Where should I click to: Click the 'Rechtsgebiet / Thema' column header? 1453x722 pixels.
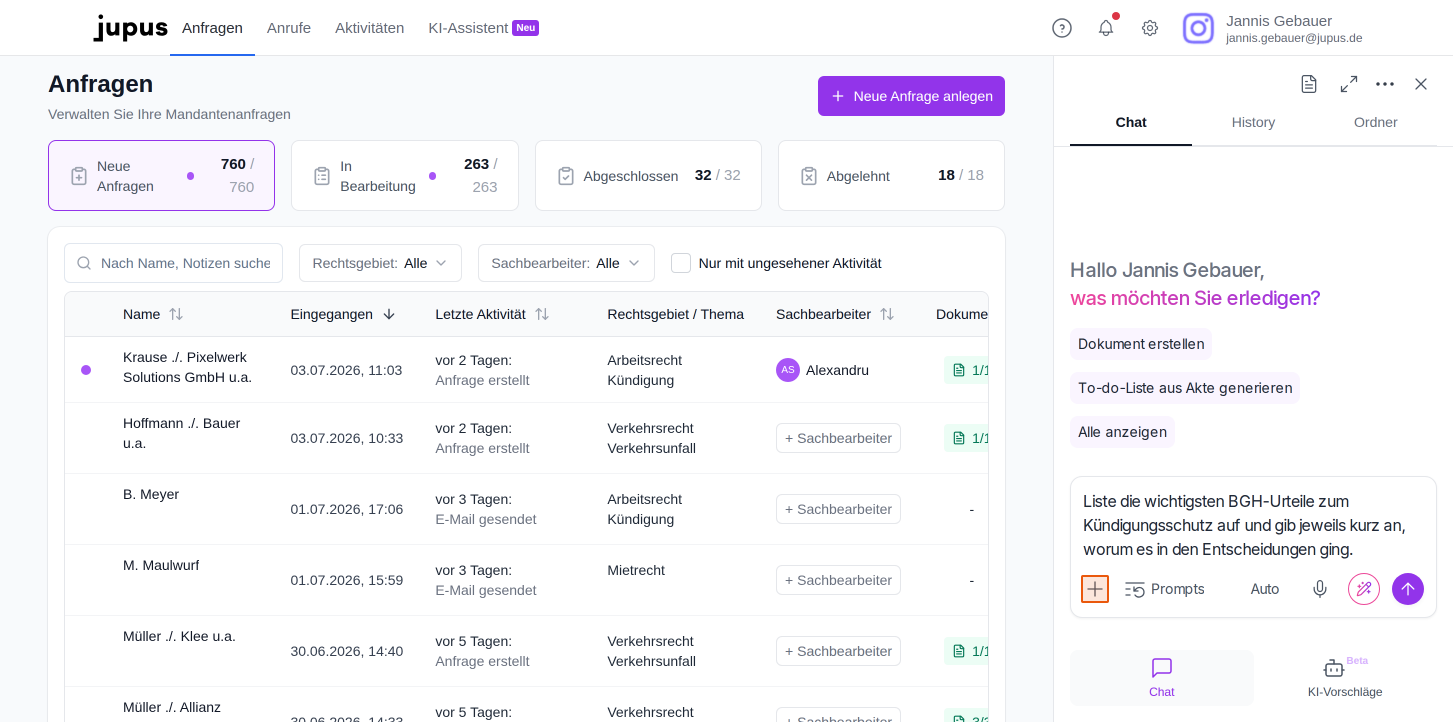(x=675, y=314)
